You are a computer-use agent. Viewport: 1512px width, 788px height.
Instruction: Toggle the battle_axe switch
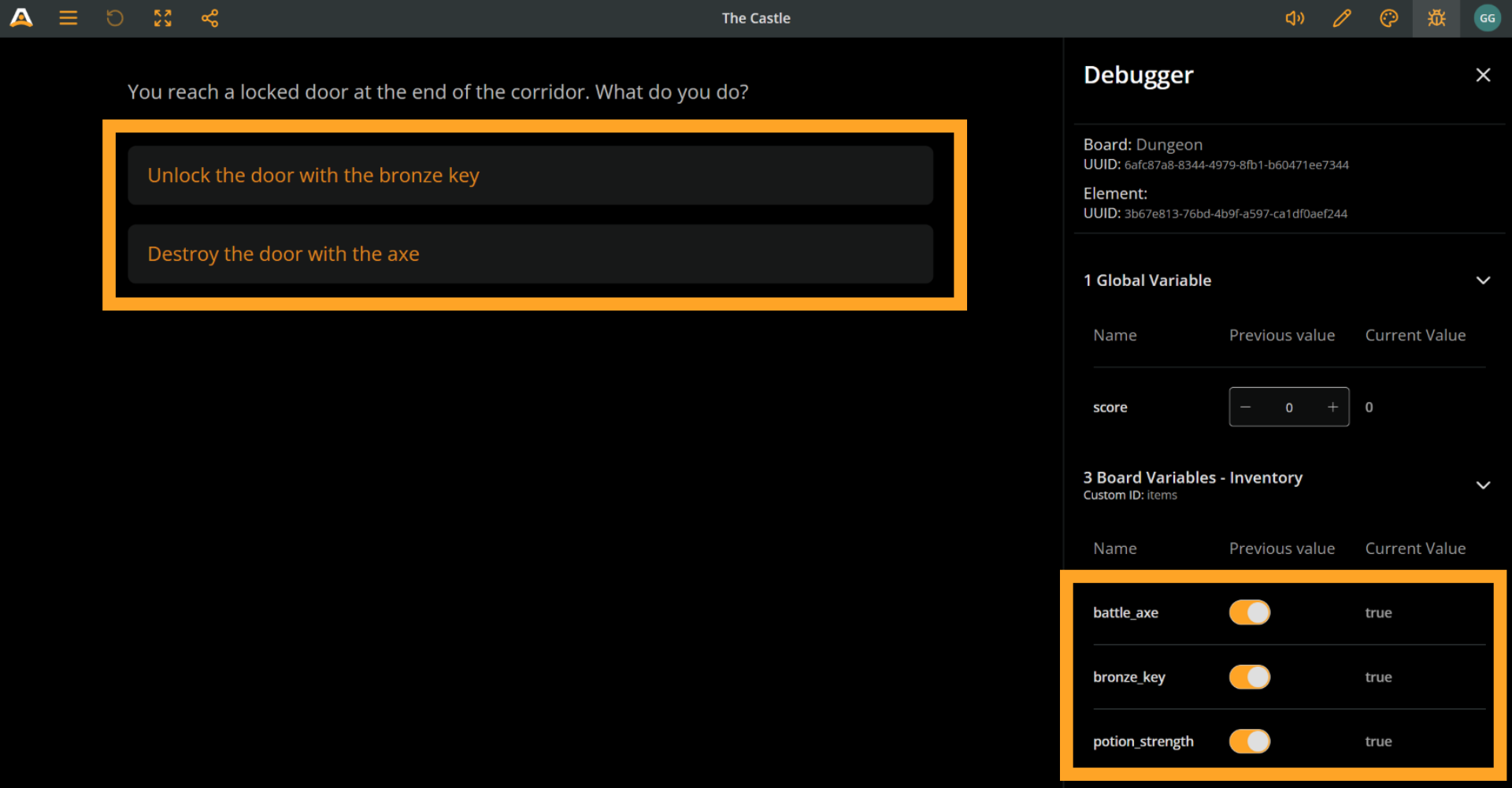[x=1250, y=612]
